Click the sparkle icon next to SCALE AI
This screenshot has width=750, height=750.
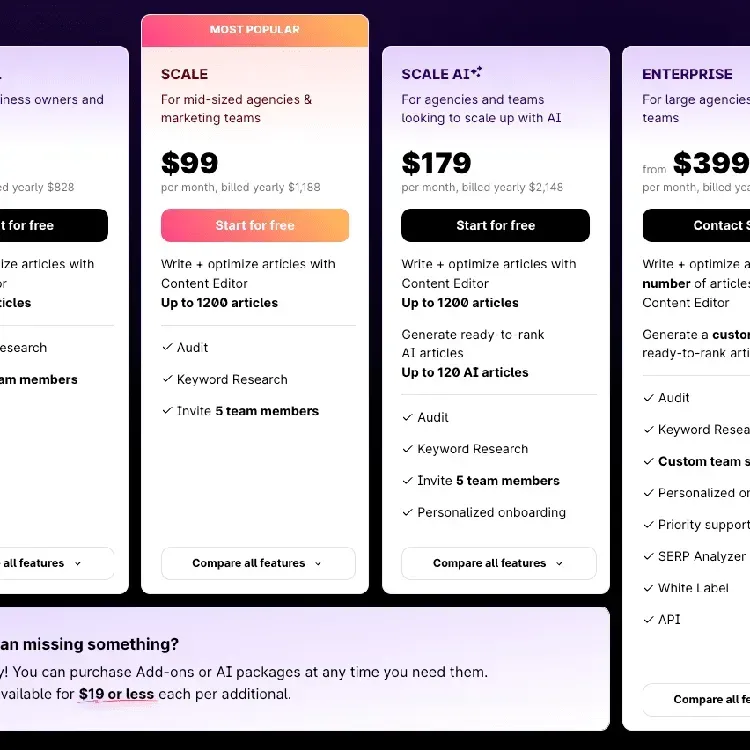(476, 72)
